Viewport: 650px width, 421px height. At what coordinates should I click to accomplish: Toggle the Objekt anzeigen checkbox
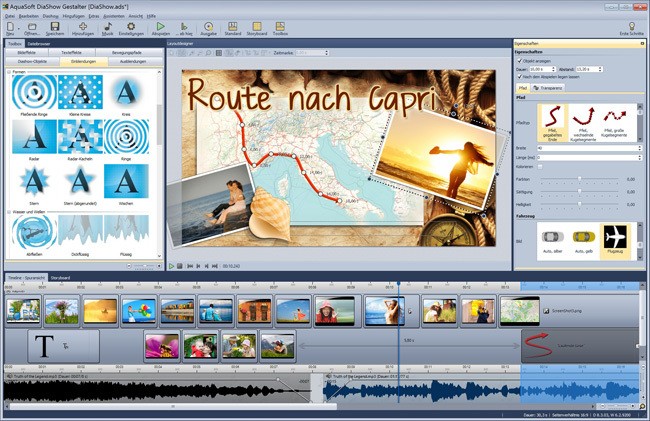518,59
